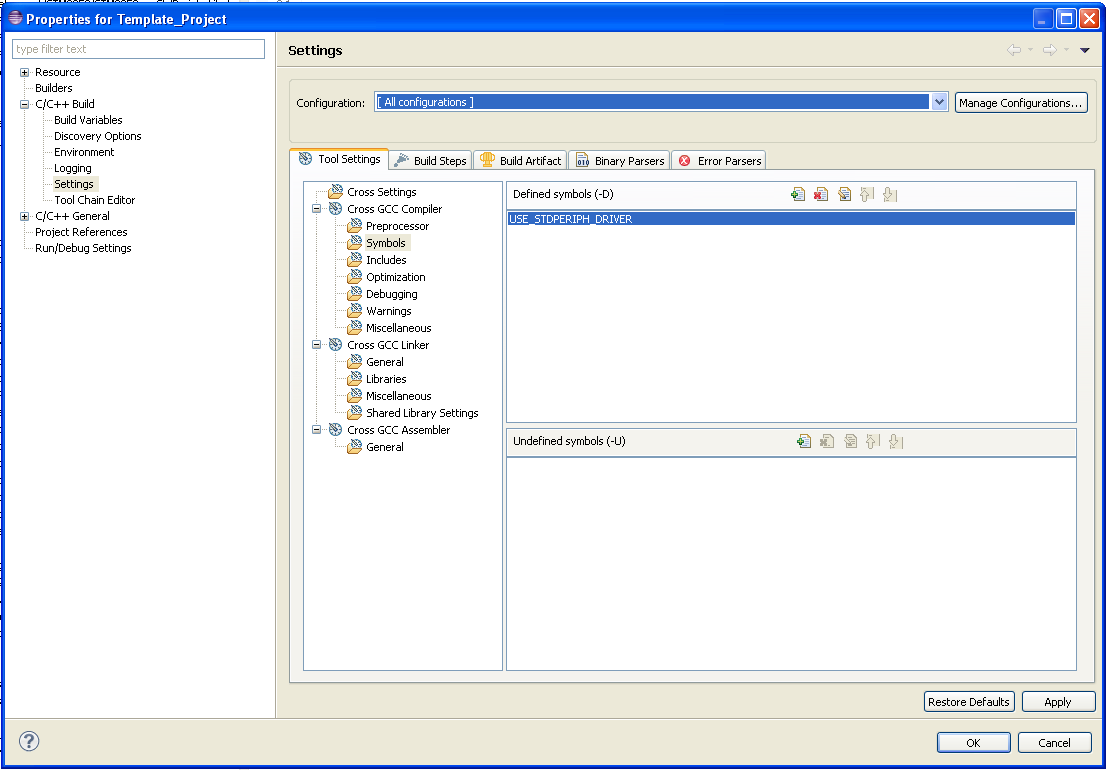The width and height of the screenshot is (1106, 770).
Task: Confirm with the OK button
Action: (973, 742)
